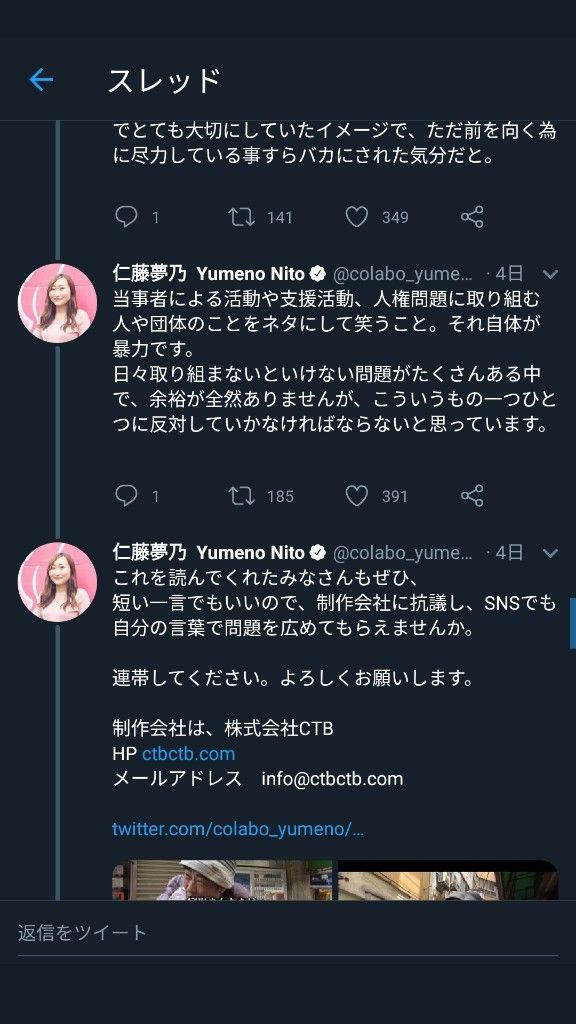The width and height of the screenshot is (576, 1024).
Task: Open the options chevron on the middle tweet
Action: click(x=550, y=274)
